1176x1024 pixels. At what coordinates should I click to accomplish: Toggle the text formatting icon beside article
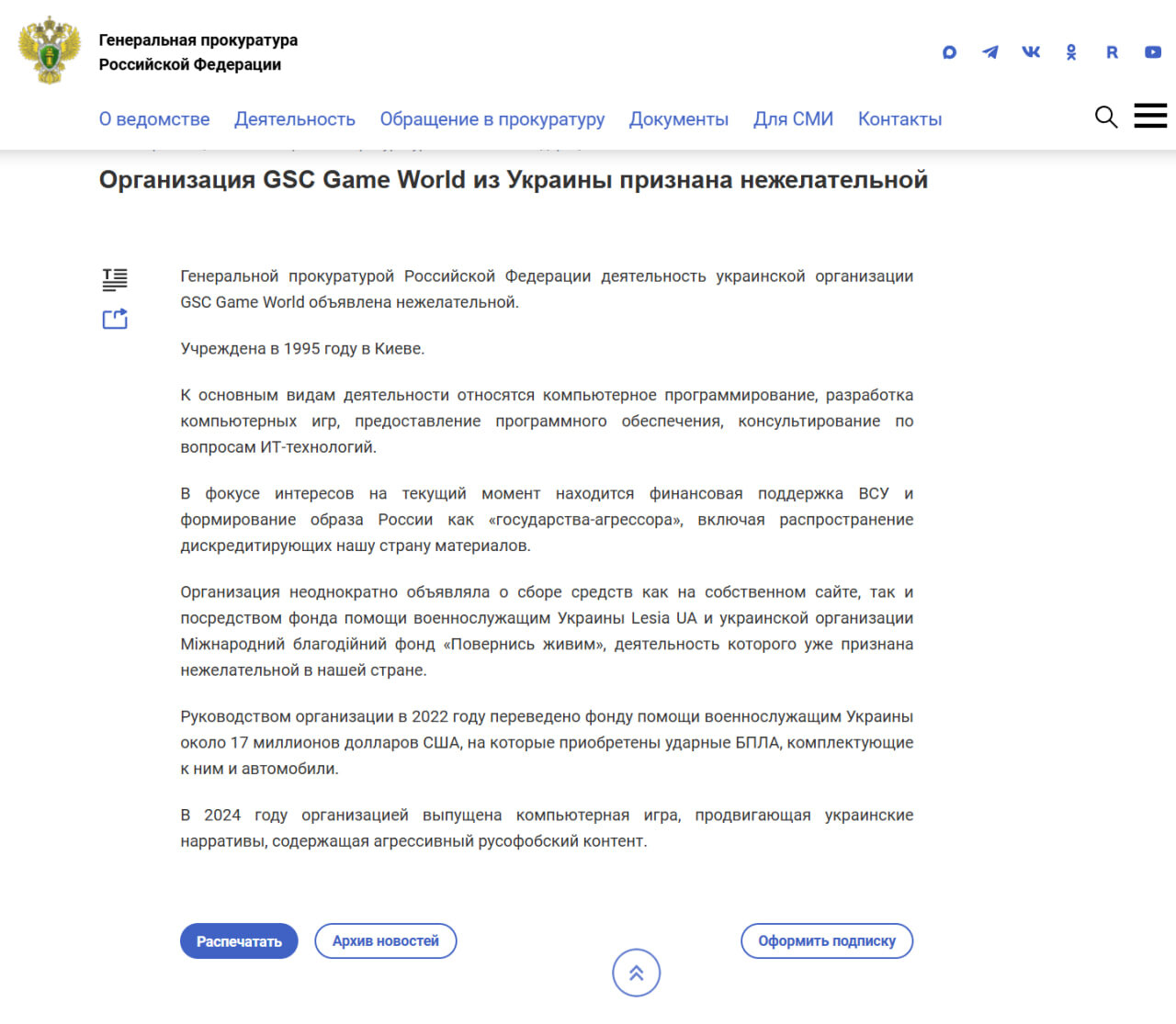click(115, 279)
